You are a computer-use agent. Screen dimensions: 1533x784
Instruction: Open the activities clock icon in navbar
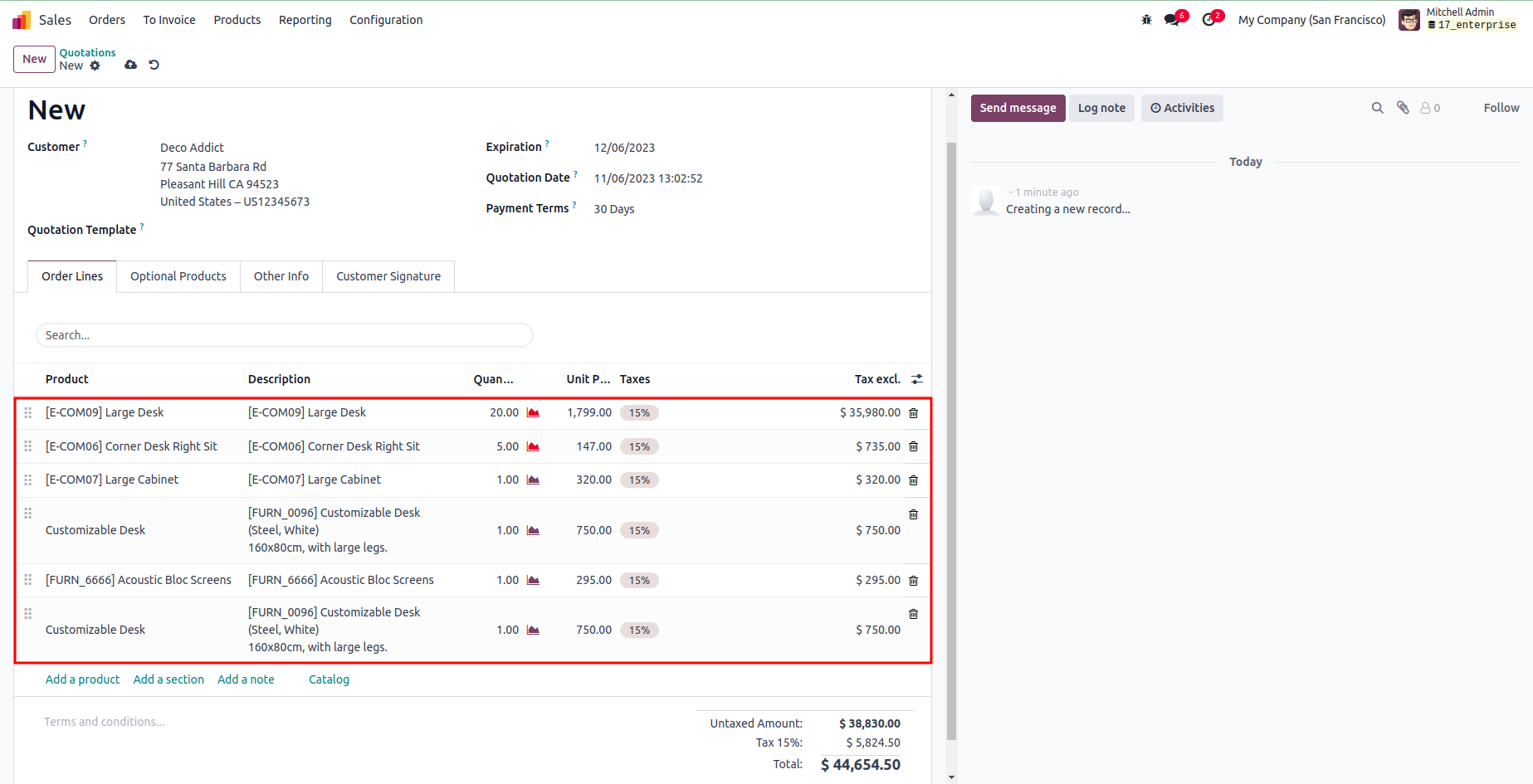(x=1209, y=20)
